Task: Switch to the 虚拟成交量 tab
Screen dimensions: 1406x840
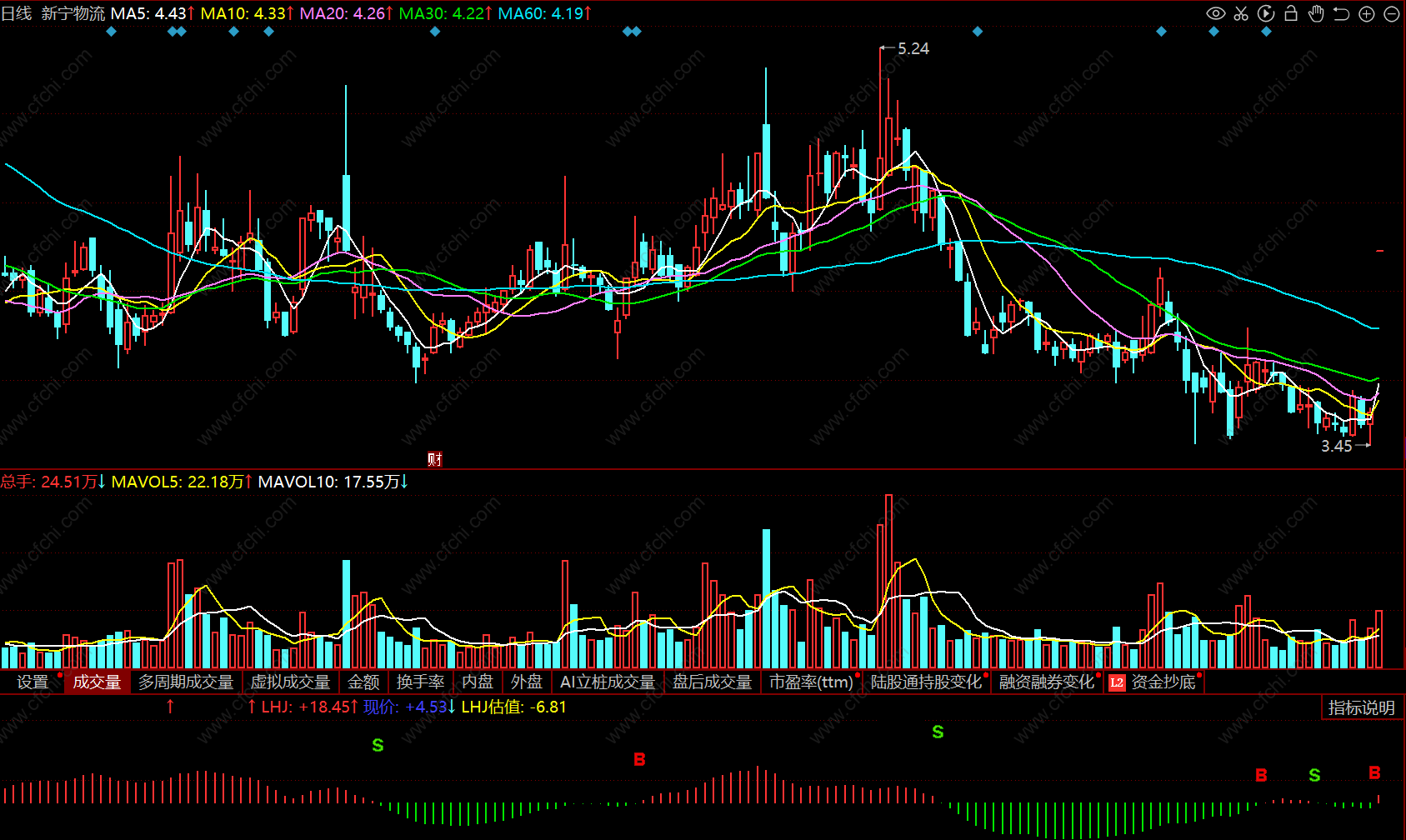Action: tap(290, 682)
